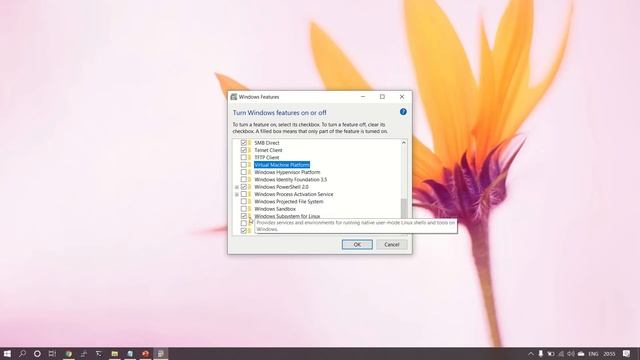Open OneDrive cloud tray icon
This screenshot has height=360, width=640.
[581, 354]
